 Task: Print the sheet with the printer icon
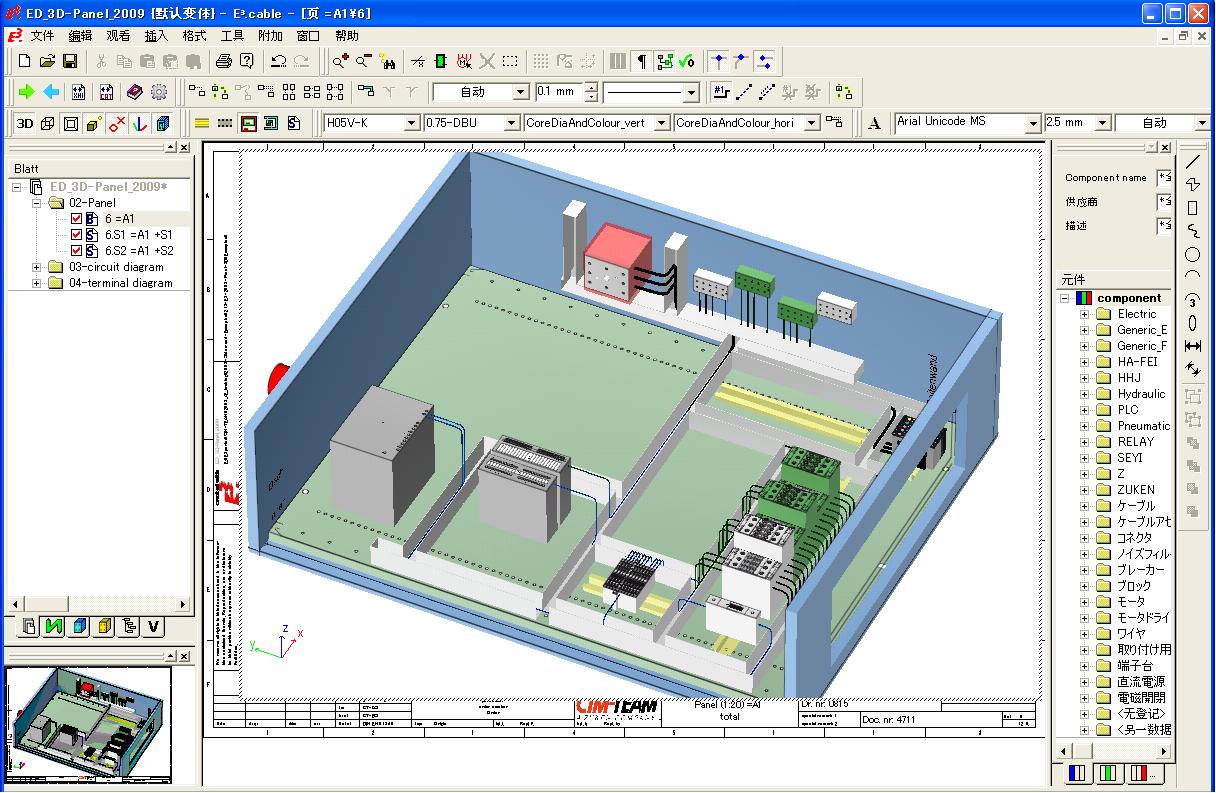(225, 61)
